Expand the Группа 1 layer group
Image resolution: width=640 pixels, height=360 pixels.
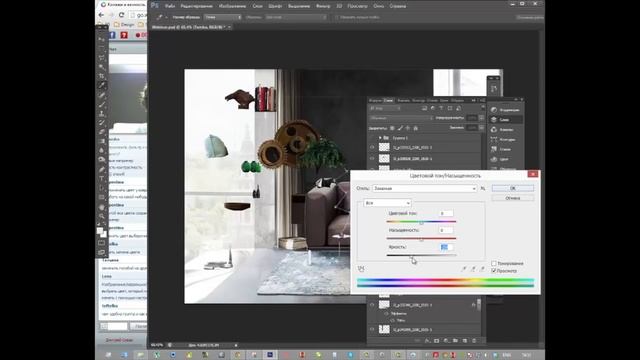[x=380, y=138]
